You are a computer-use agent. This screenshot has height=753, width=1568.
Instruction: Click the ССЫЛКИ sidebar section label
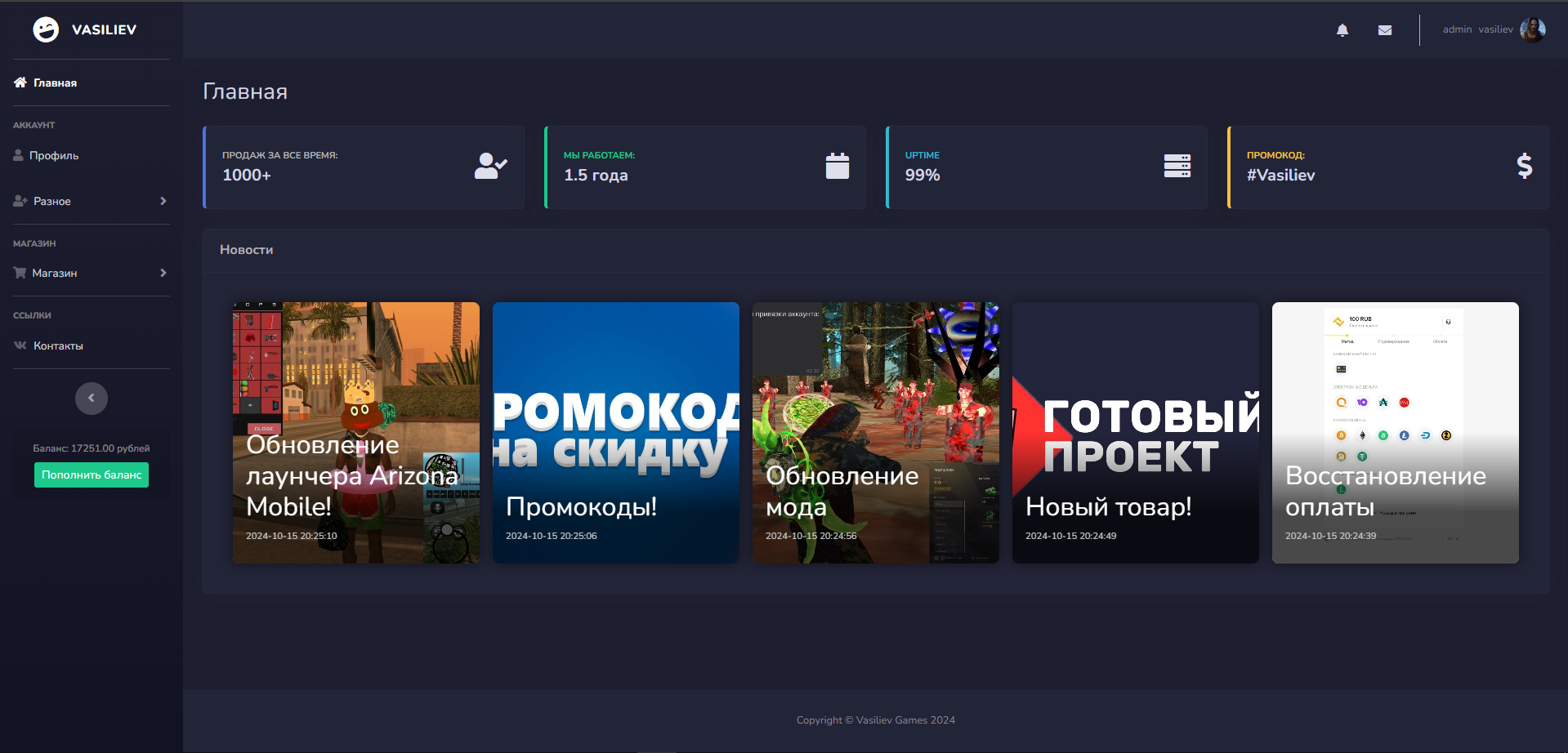[32, 315]
